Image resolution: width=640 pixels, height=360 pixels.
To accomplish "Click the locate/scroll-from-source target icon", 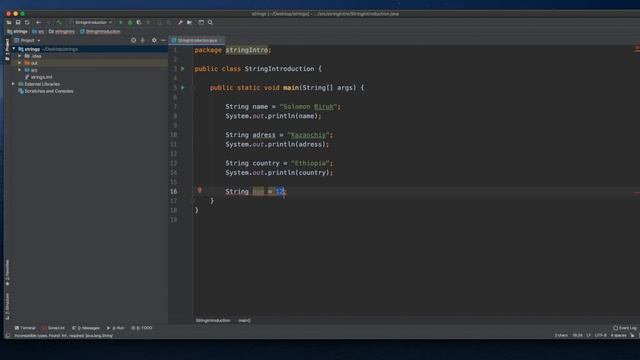I will [133, 40].
